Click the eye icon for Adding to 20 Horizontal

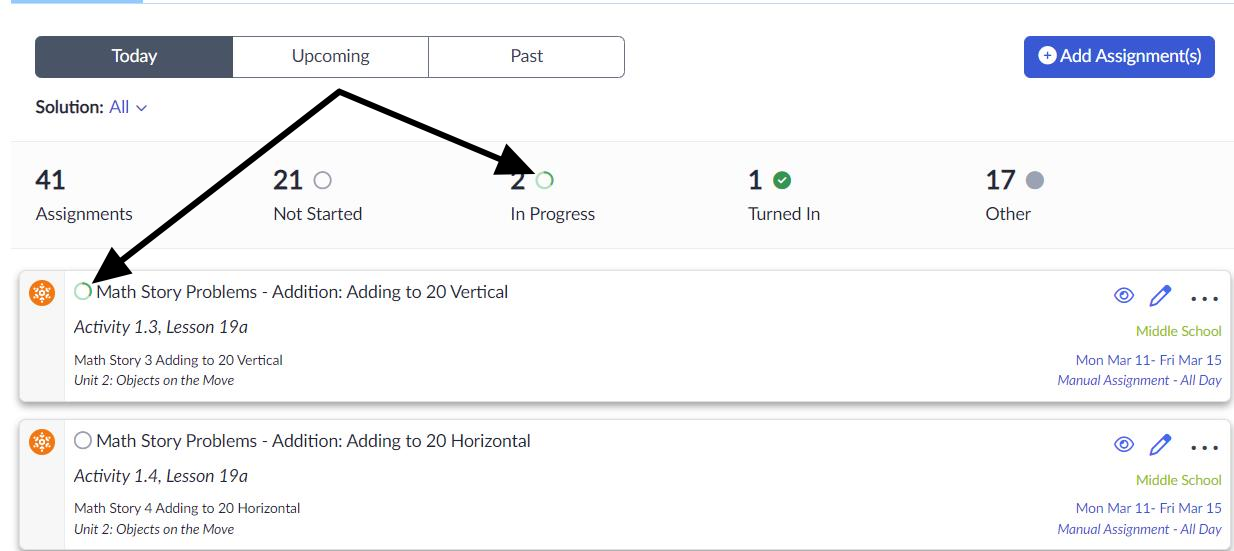[x=1124, y=445]
